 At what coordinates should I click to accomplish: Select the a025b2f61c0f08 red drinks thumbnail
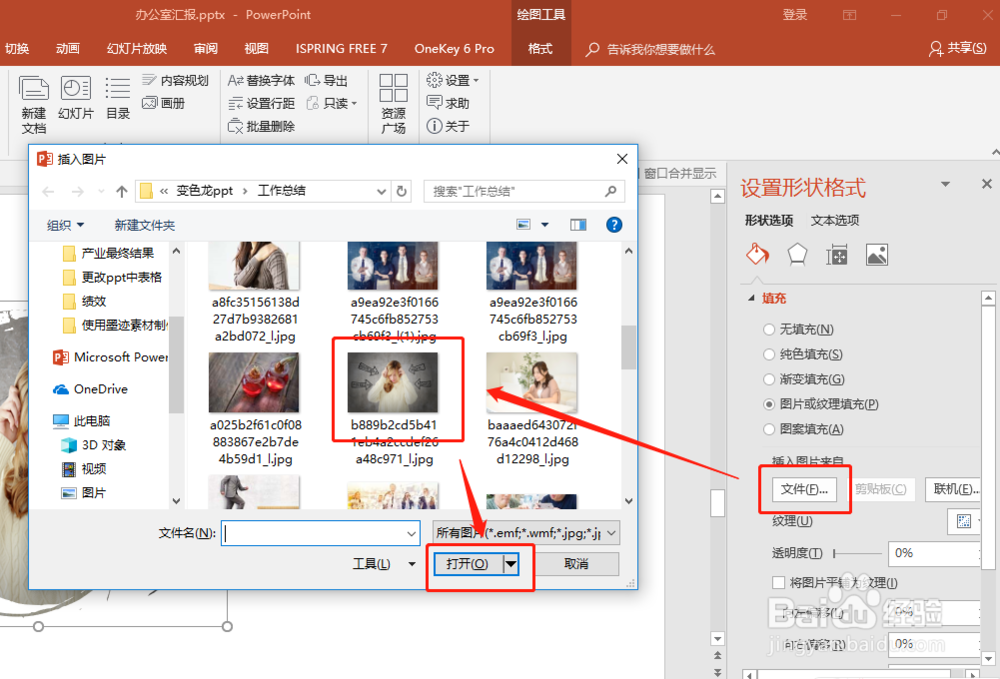pyautogui.click(x=254, y=383)
